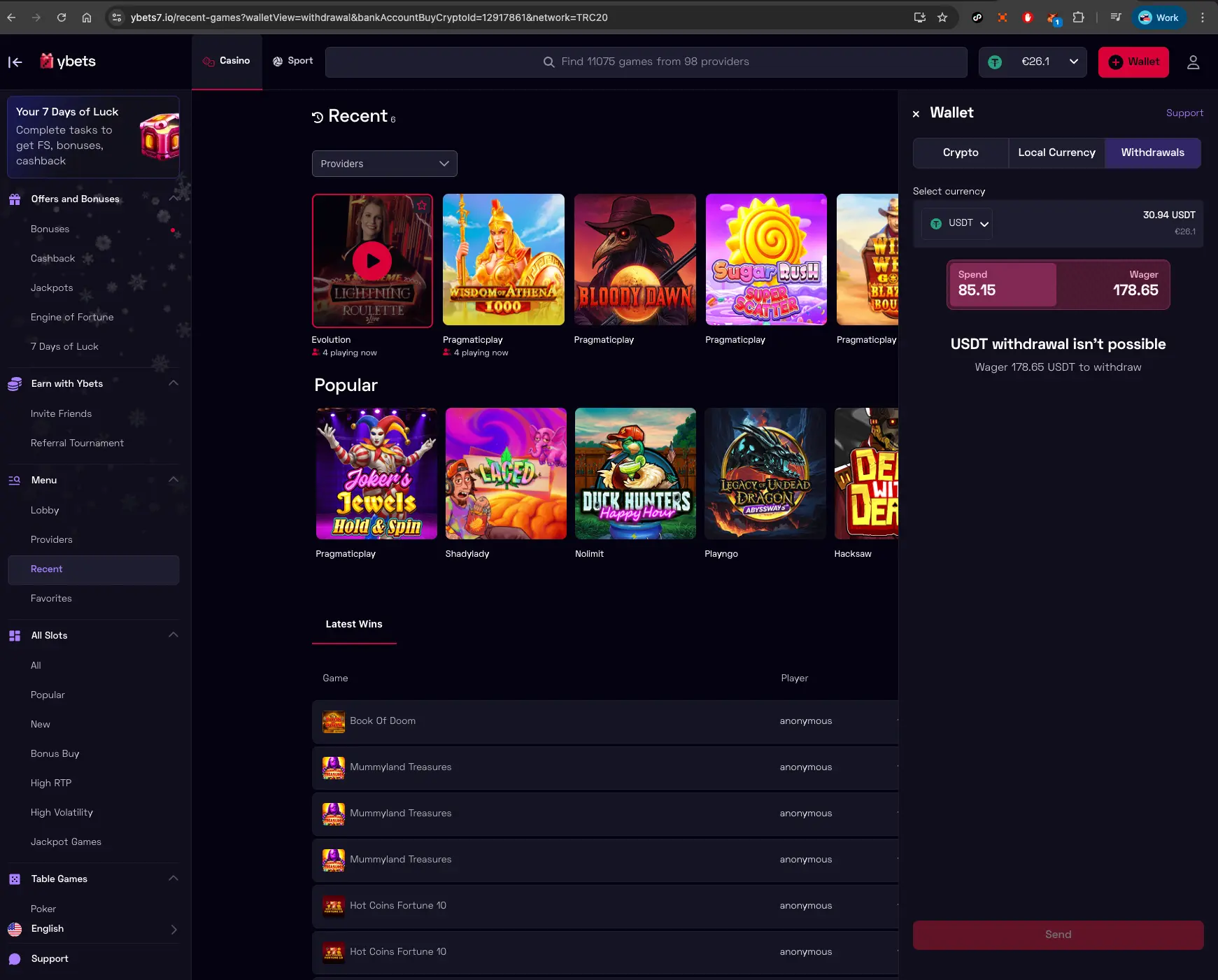Click the 7 Days of Luck treasure chest
The image size is (1218, 980).
[160, 136]
